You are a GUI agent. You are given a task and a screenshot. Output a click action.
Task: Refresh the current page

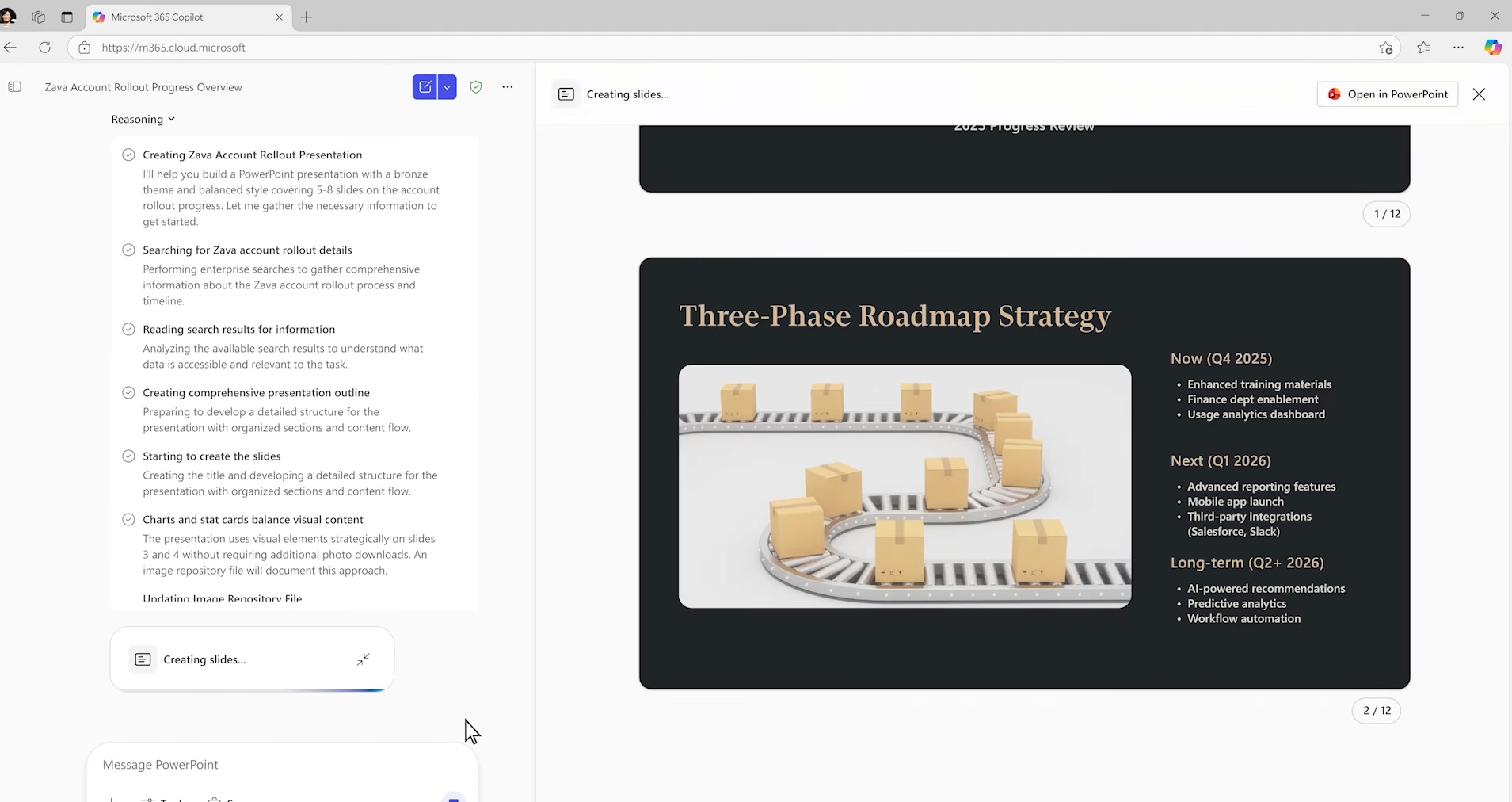(x=45, y=48)
